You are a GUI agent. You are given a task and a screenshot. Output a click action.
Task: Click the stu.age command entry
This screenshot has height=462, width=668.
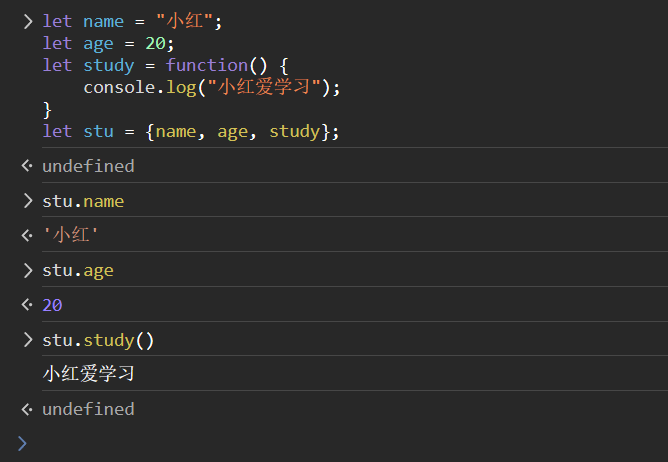[78, 270]
